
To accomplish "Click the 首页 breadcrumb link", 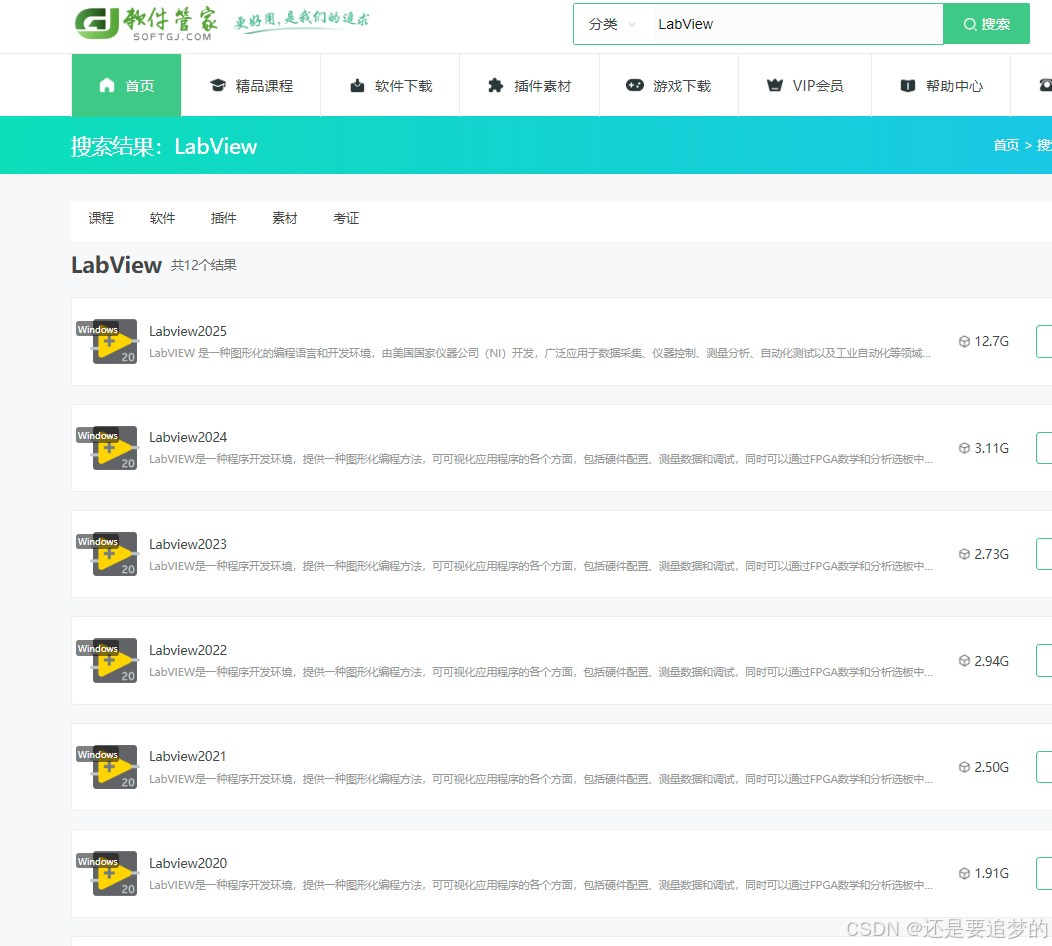I will (1006, 145).
